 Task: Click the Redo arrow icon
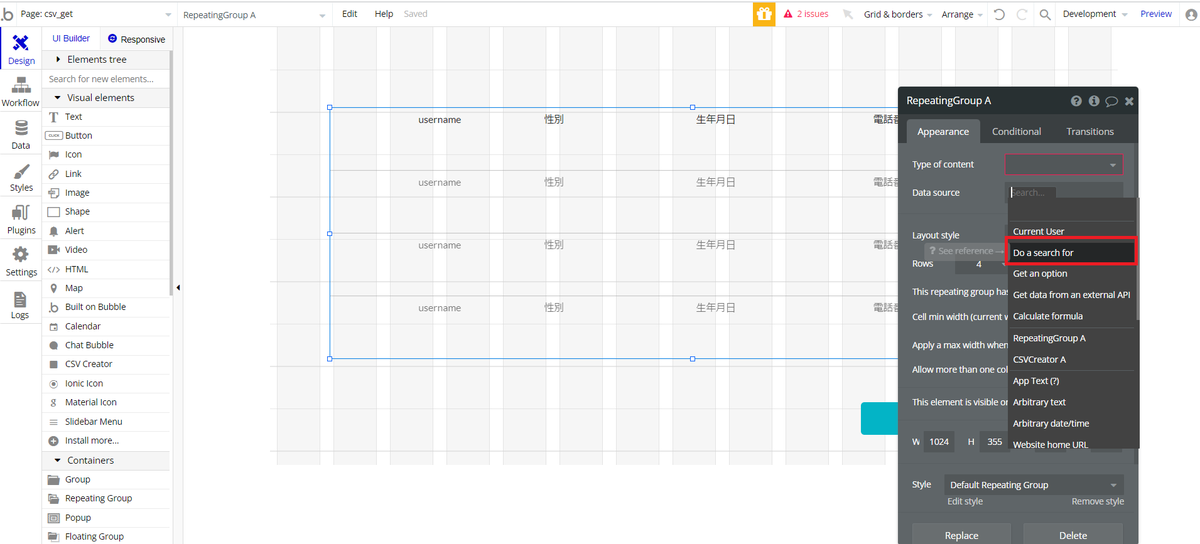(x=1022, y=14)
